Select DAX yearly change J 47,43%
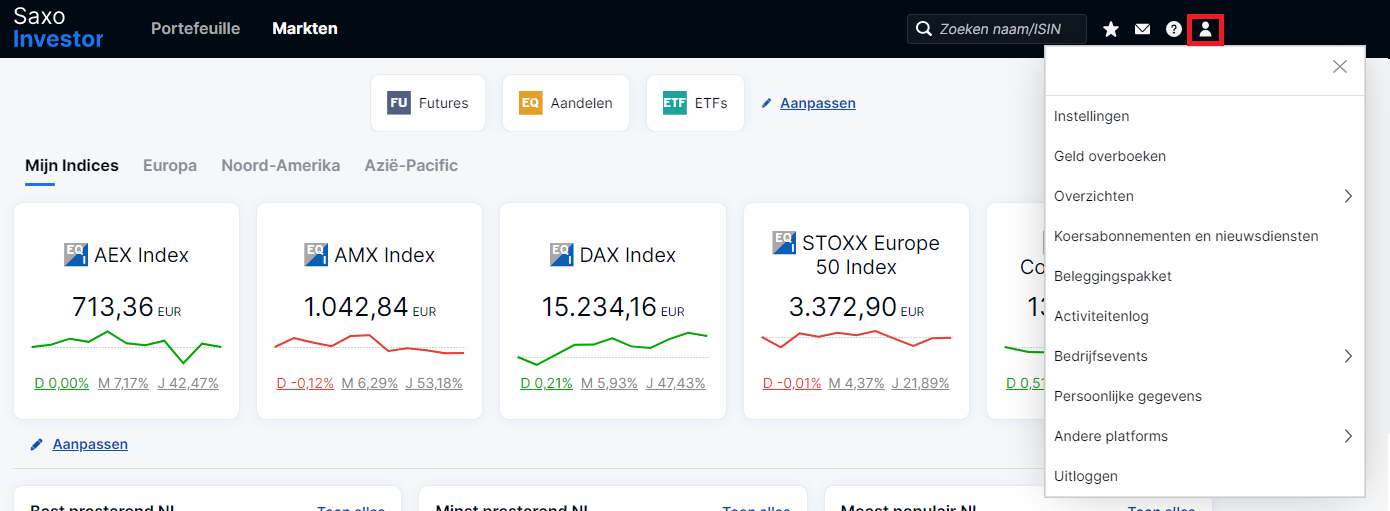The height and width of the screenshot is (511, 1390). click(x=675, y=383)
